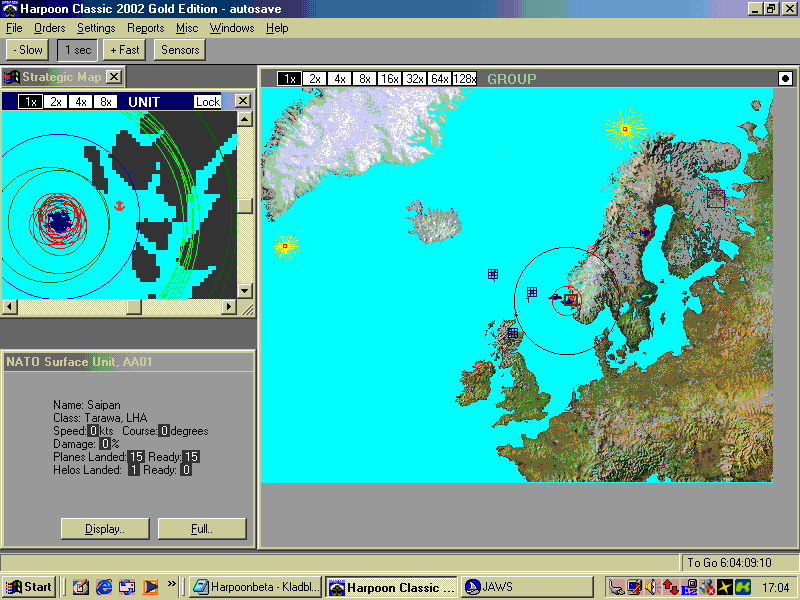Set group map zoom to 32x
The width and height of the screenshot is (800, 600).
point(415,79)
